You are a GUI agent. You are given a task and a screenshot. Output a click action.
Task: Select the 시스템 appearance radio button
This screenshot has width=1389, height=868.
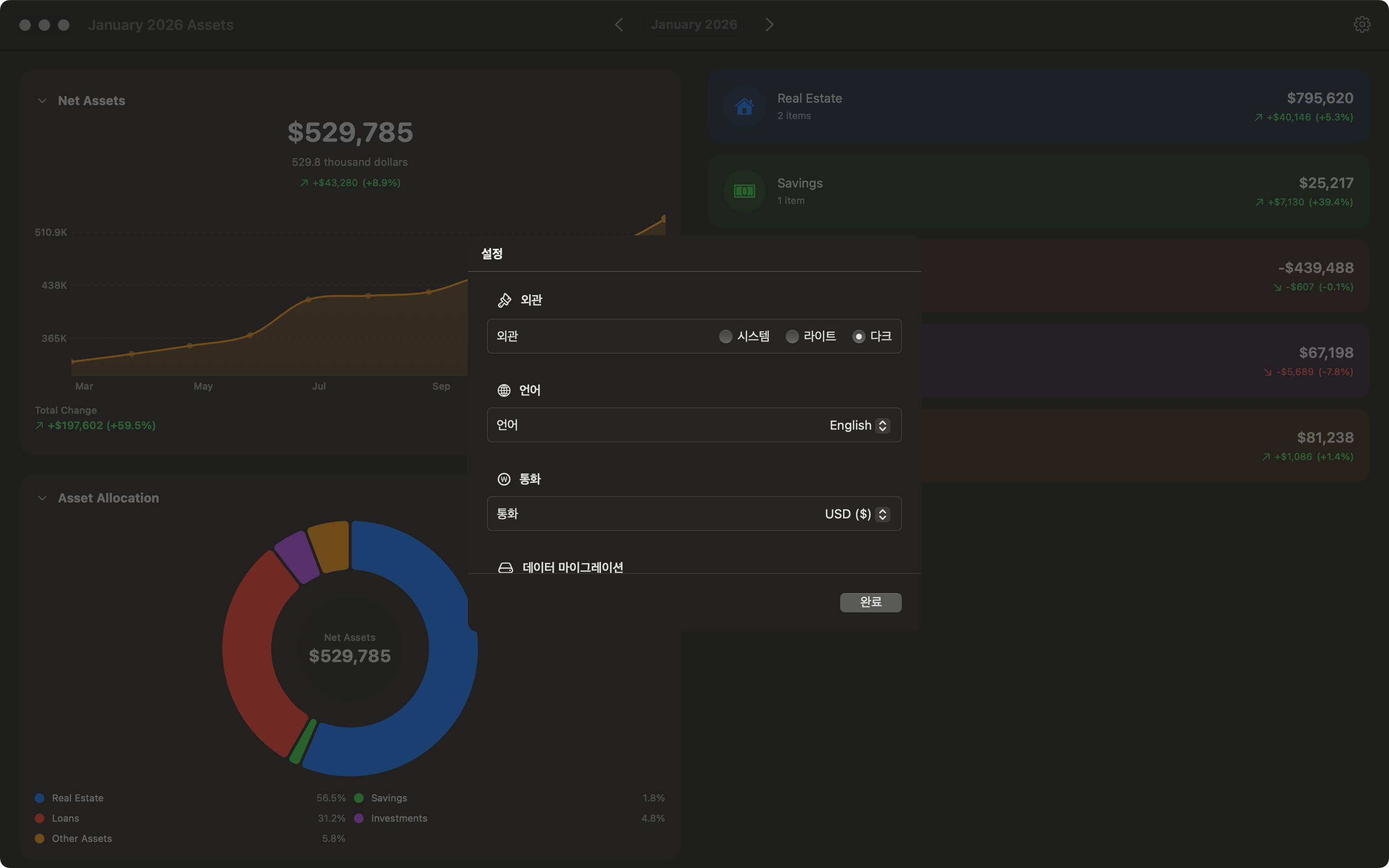pyautogui.click(x=725, y=337)
